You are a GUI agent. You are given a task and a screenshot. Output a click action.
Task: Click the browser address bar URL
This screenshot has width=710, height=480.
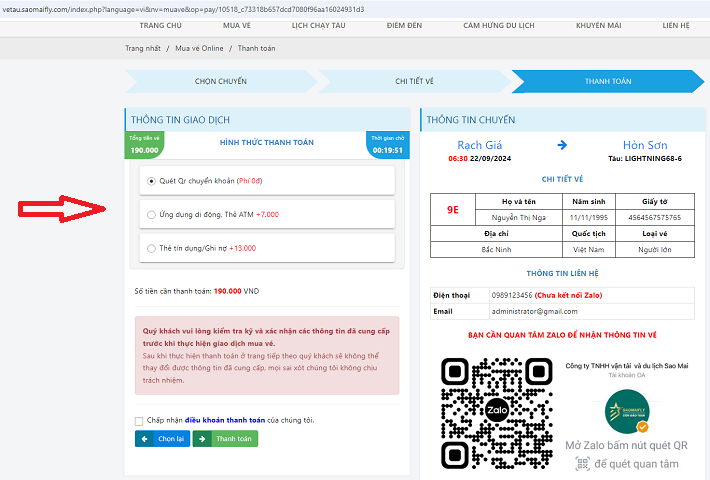(183, 10)
